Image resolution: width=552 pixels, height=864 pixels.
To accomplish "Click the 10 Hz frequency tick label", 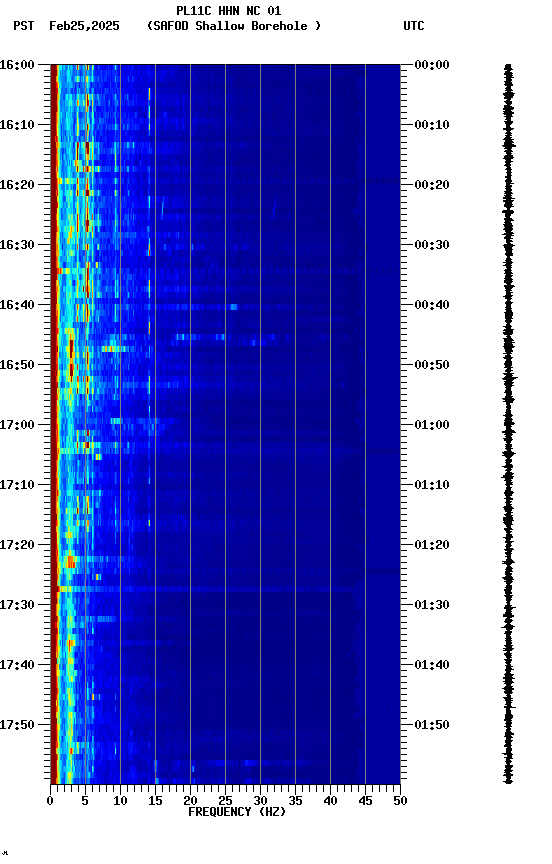I will (120, 801).
